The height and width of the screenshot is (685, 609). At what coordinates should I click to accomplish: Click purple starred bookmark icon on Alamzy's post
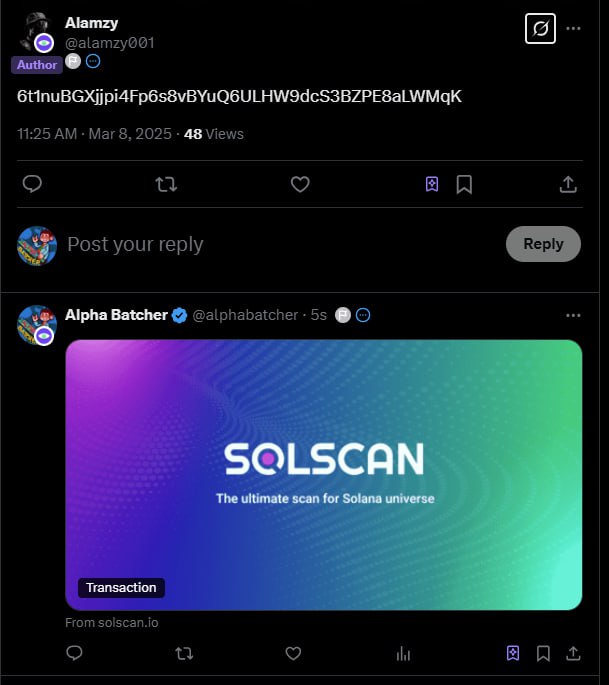[x=432, y=184]
